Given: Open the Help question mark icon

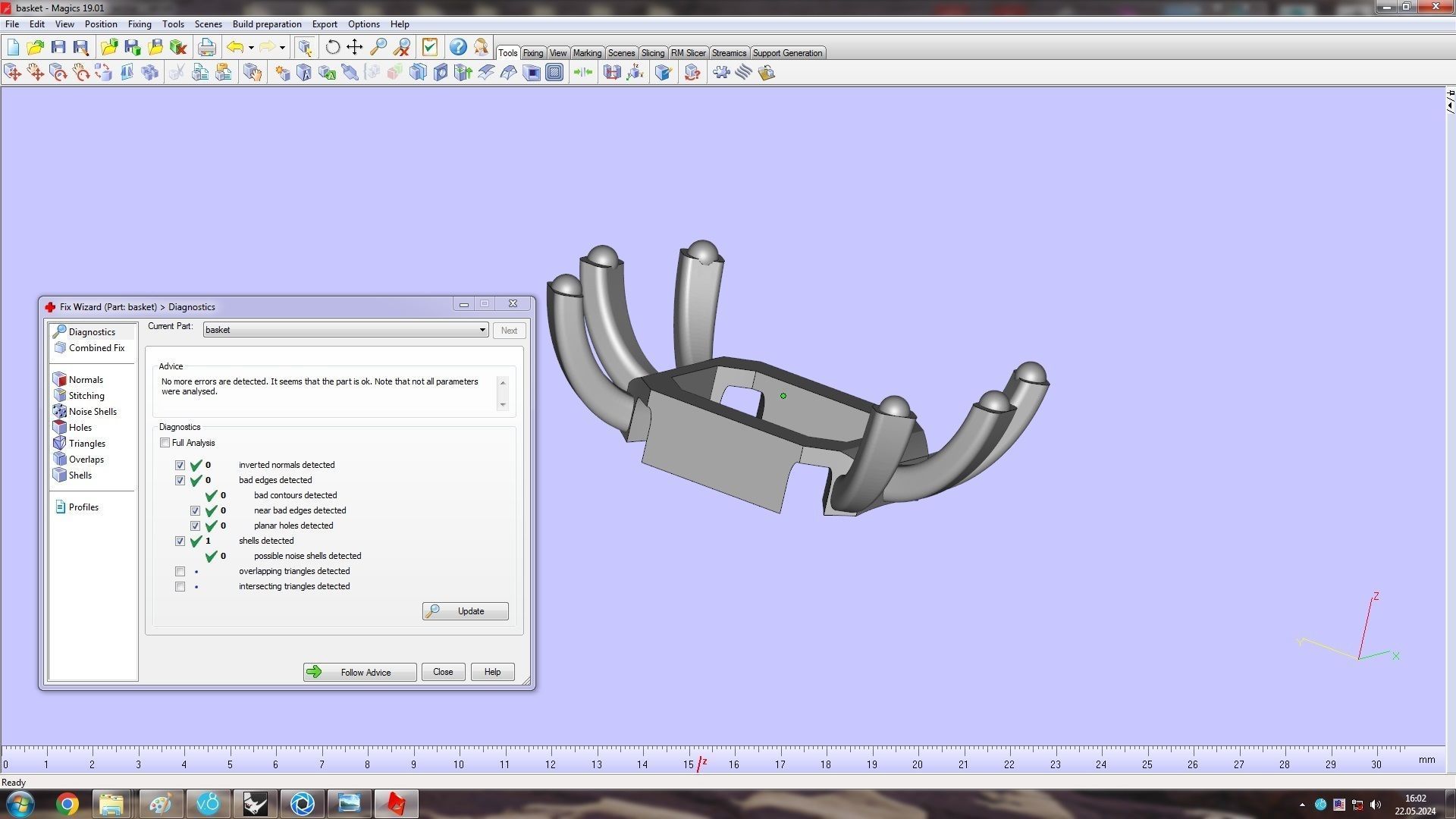Looking at the screenshot, I should [458, 47].
